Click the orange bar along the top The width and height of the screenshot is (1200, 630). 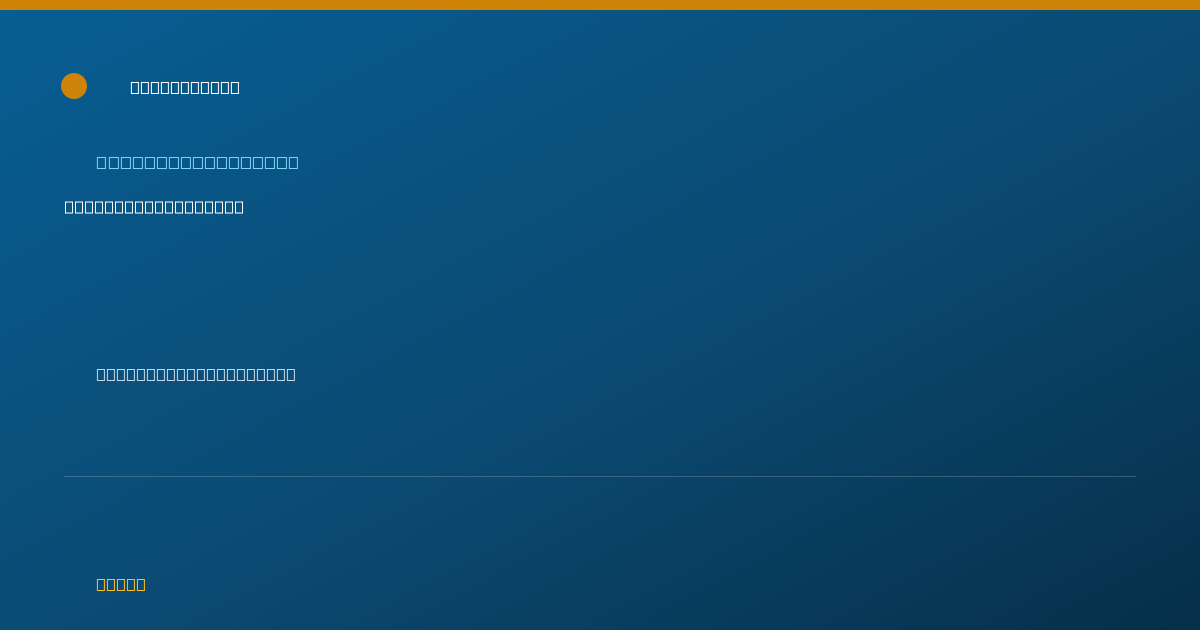pos(600,5)
